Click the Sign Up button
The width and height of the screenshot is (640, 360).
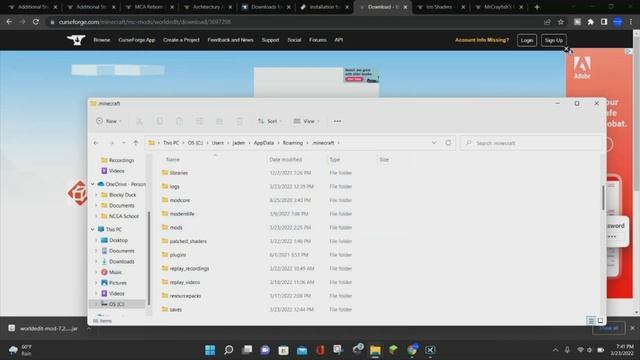(553, 40)
